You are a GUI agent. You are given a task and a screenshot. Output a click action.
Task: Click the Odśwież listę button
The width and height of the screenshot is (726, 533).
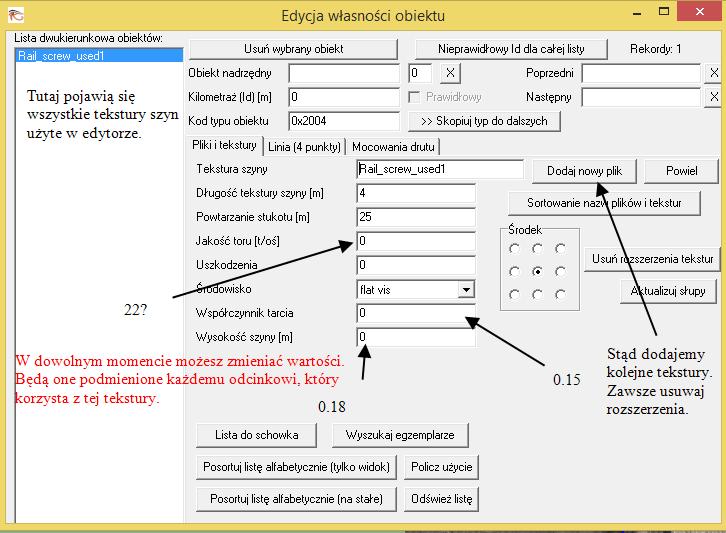click(441, 499)
